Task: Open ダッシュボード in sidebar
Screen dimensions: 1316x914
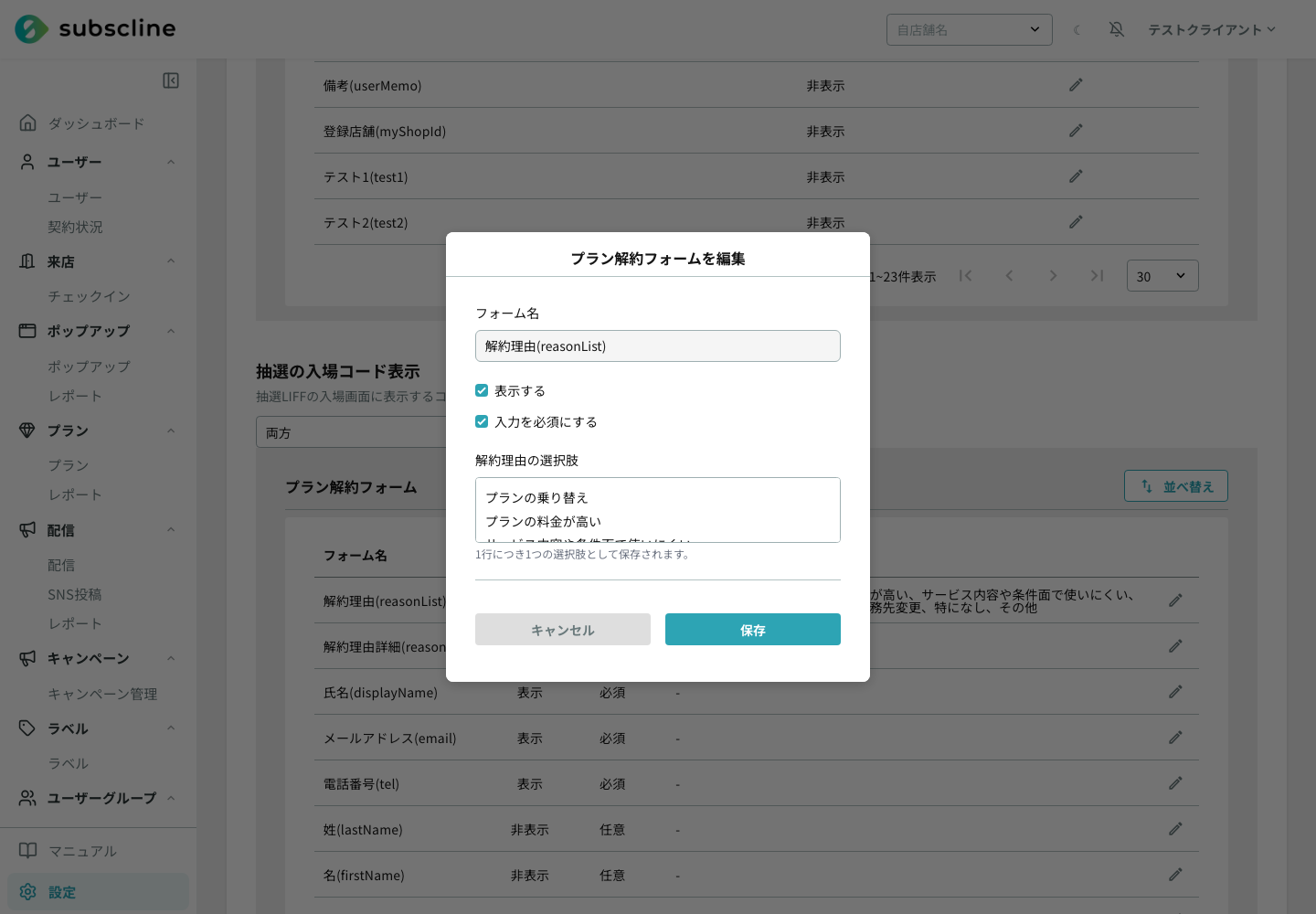Action: [96, 123]
